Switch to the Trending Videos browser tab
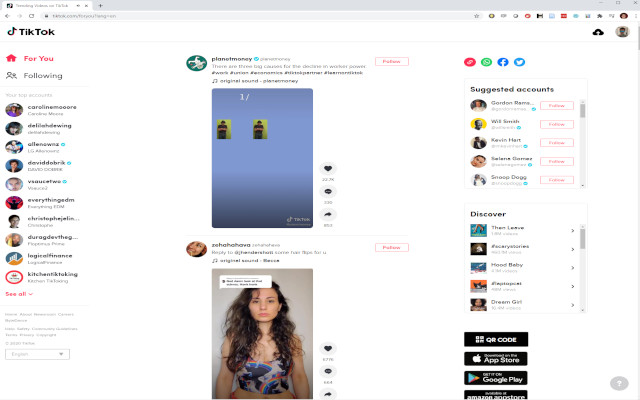Image resolution: width=640 pixels, height=400 pixels. tap(47, 6)
